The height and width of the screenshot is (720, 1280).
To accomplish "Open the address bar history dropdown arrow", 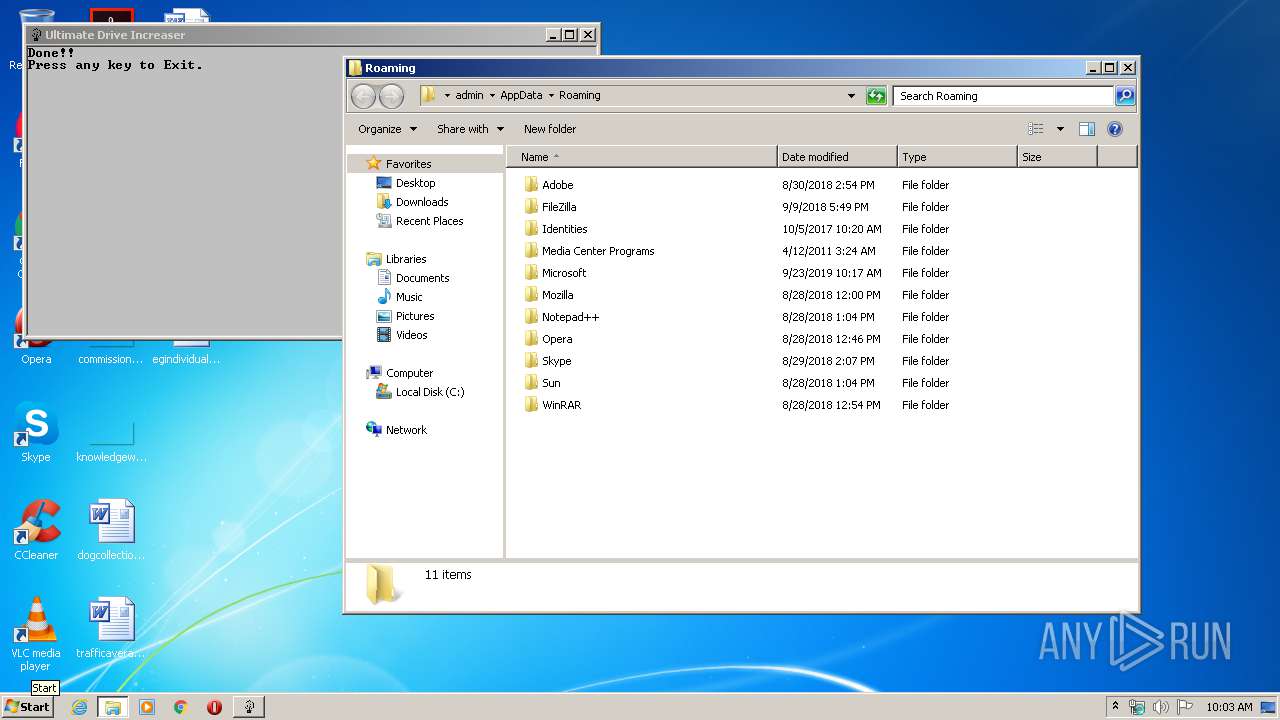I will click(x=851, y=96).
